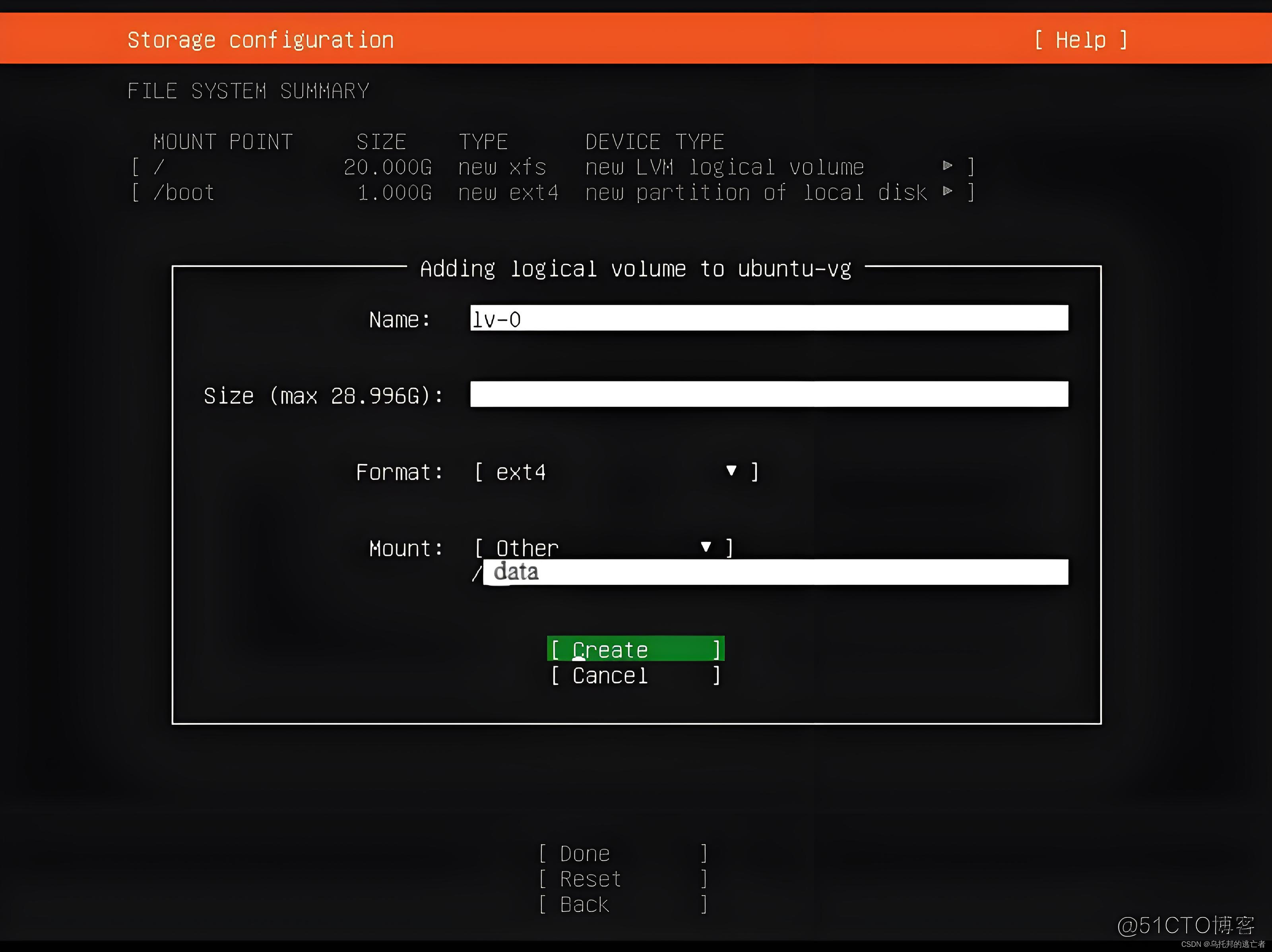This screenshot has width=1272, height=952.
Task: Click the Help button in header
Action: (1080, 40)
